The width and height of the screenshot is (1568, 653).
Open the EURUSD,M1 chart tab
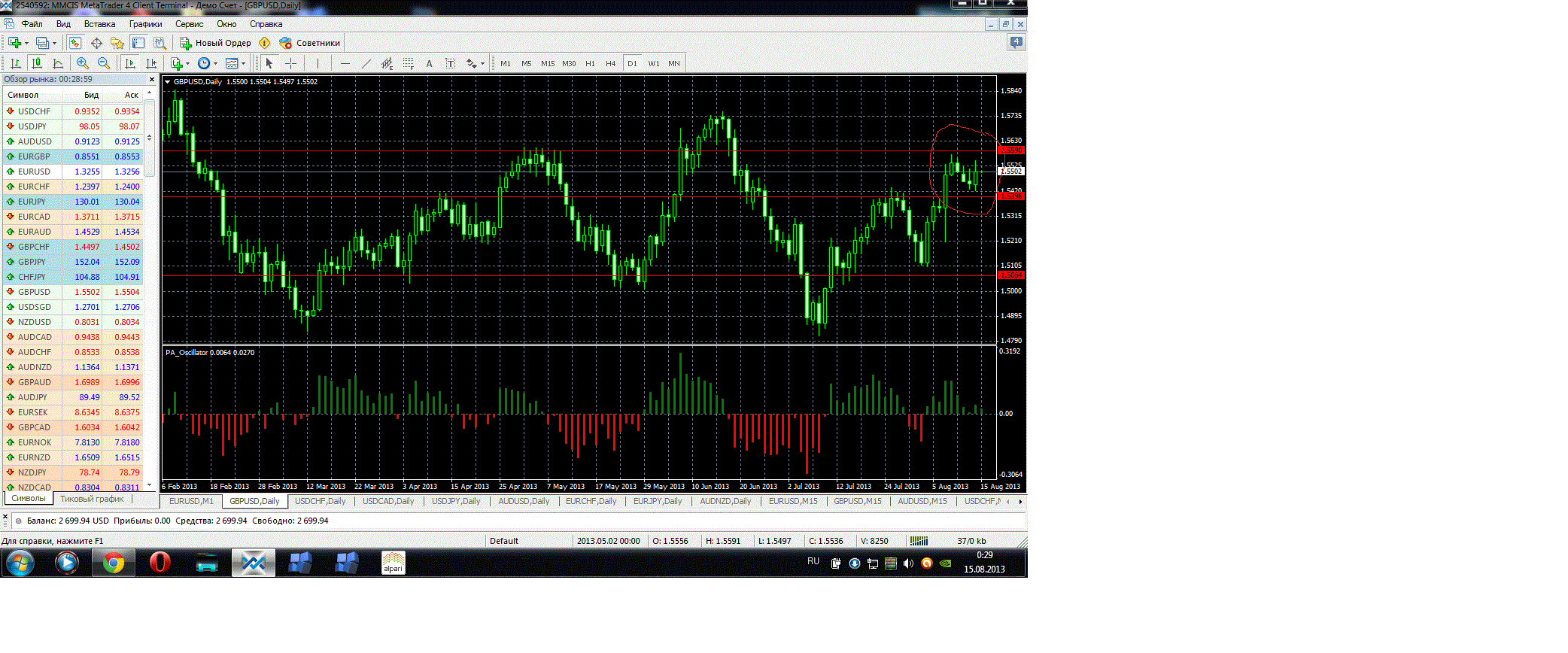click(x=191, y=501)
